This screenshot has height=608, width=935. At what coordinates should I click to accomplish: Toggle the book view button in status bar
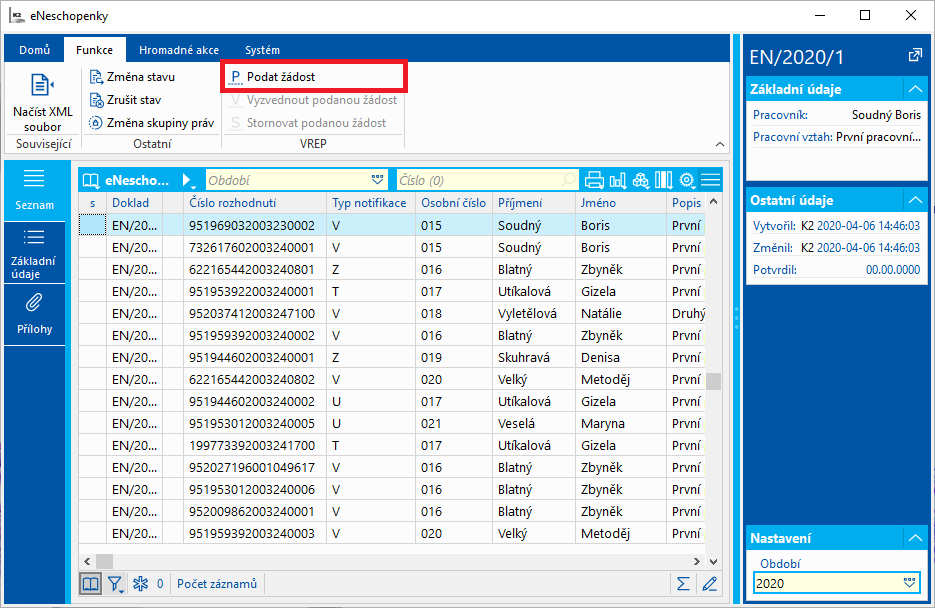pyautogui.click(x=91, y=583)
